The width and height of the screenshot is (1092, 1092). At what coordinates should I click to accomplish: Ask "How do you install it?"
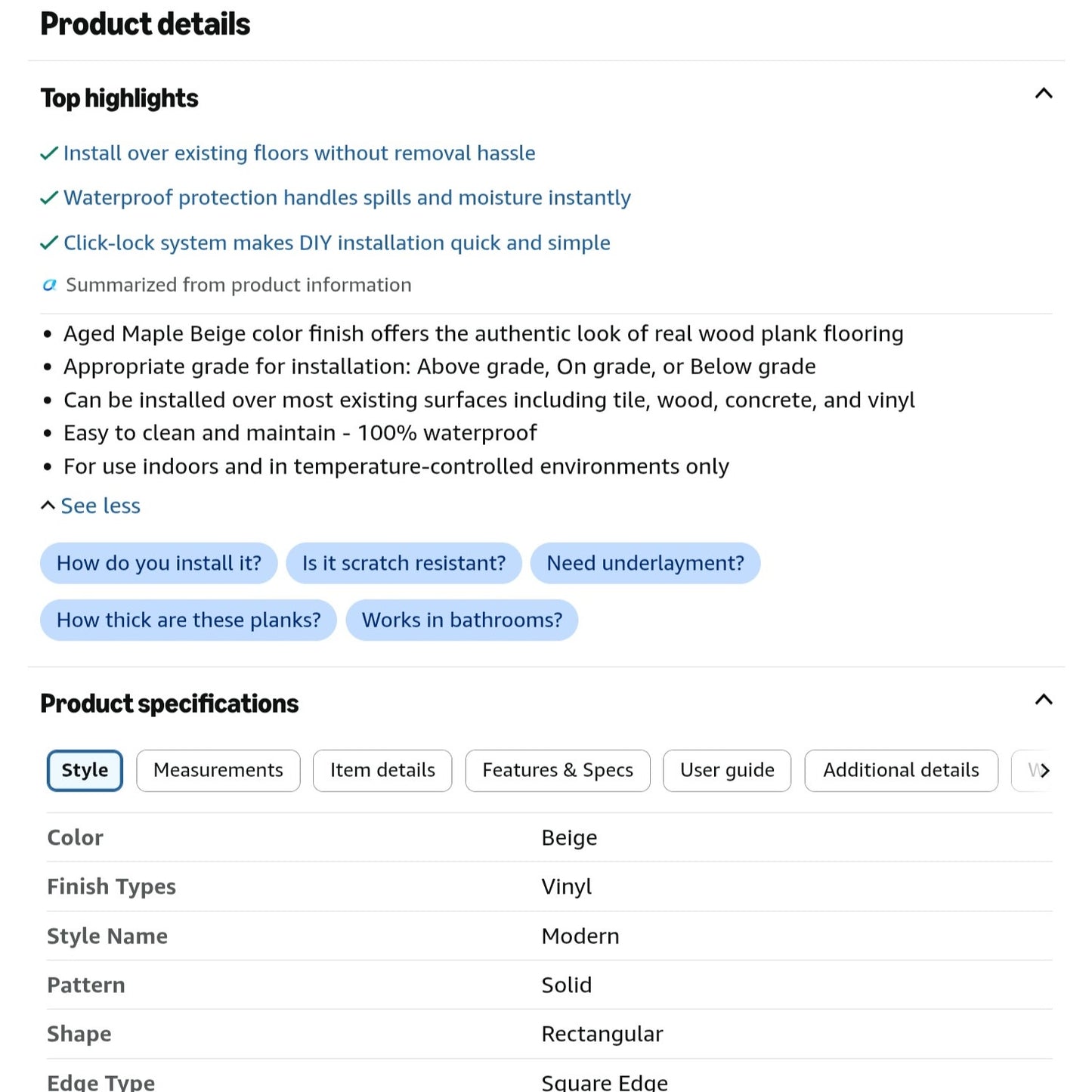(x=159, y=563)
